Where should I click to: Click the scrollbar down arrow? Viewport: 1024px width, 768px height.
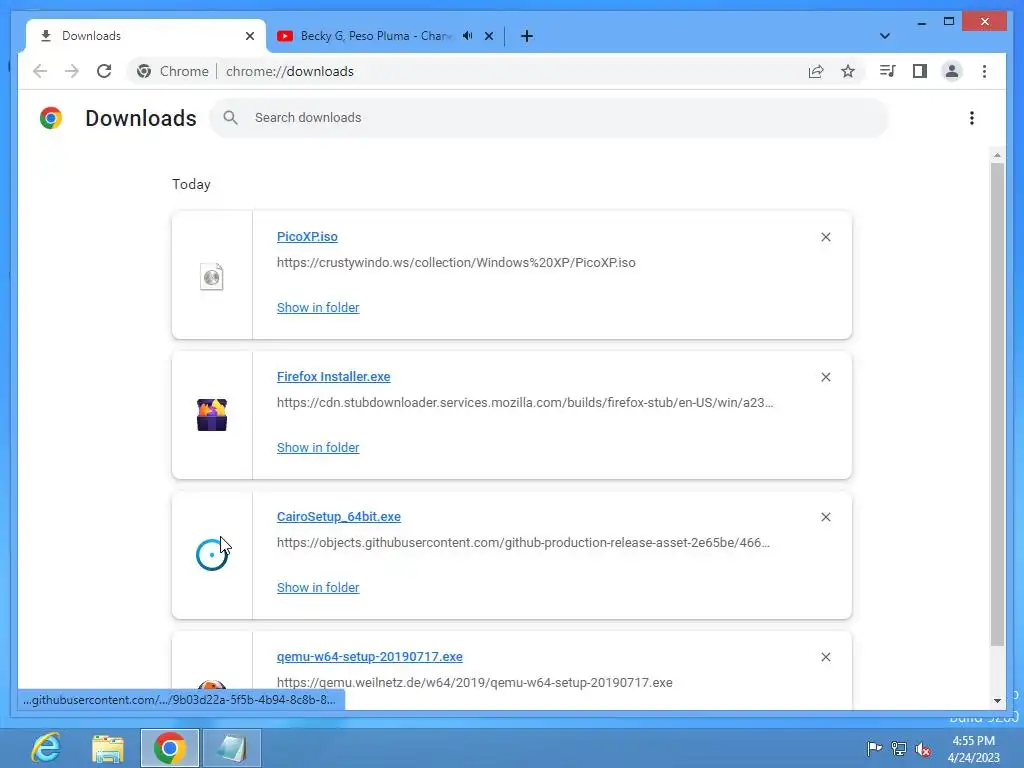[997, 701]
